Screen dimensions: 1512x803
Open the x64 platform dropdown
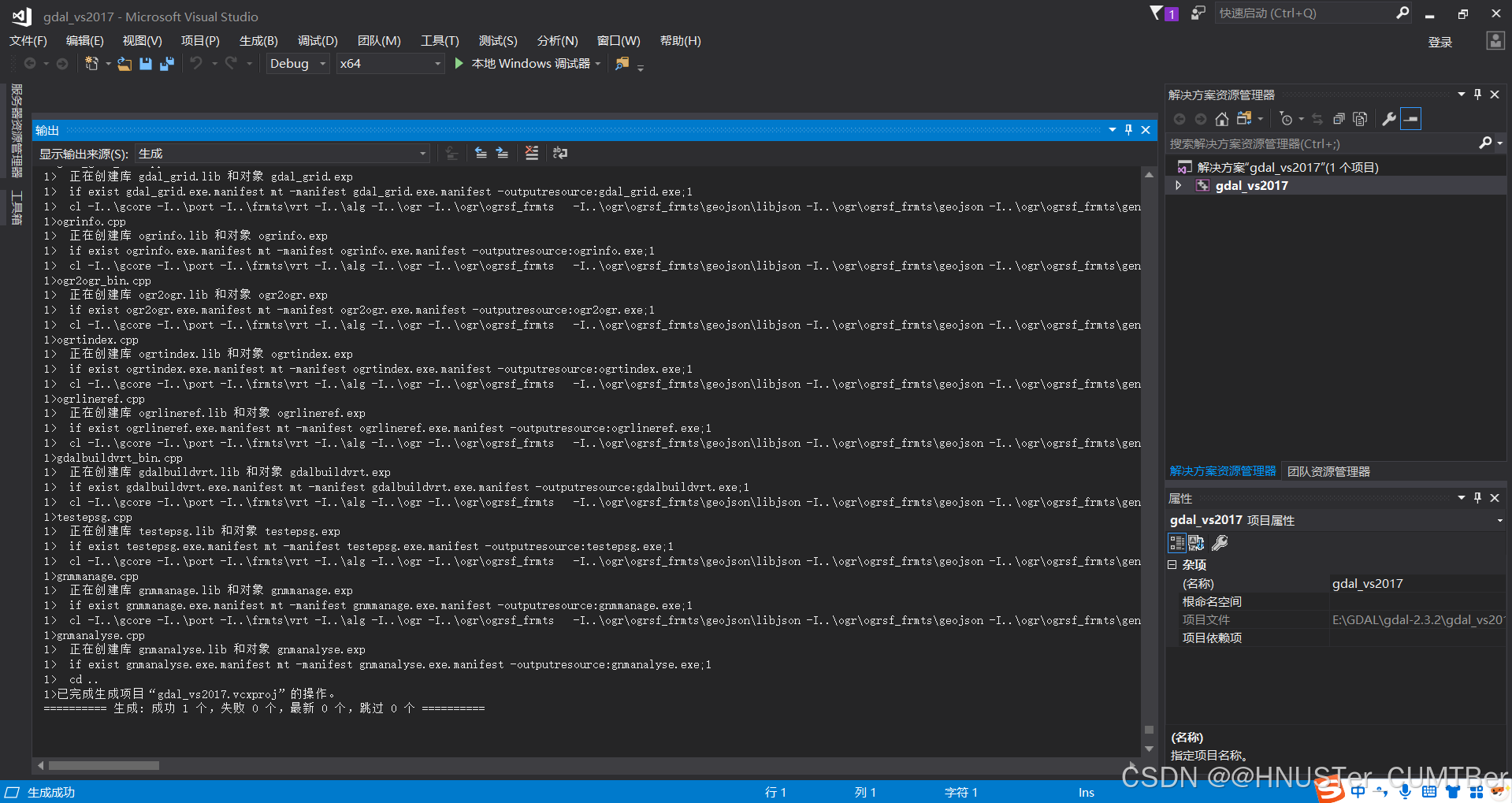pos(390,64)
